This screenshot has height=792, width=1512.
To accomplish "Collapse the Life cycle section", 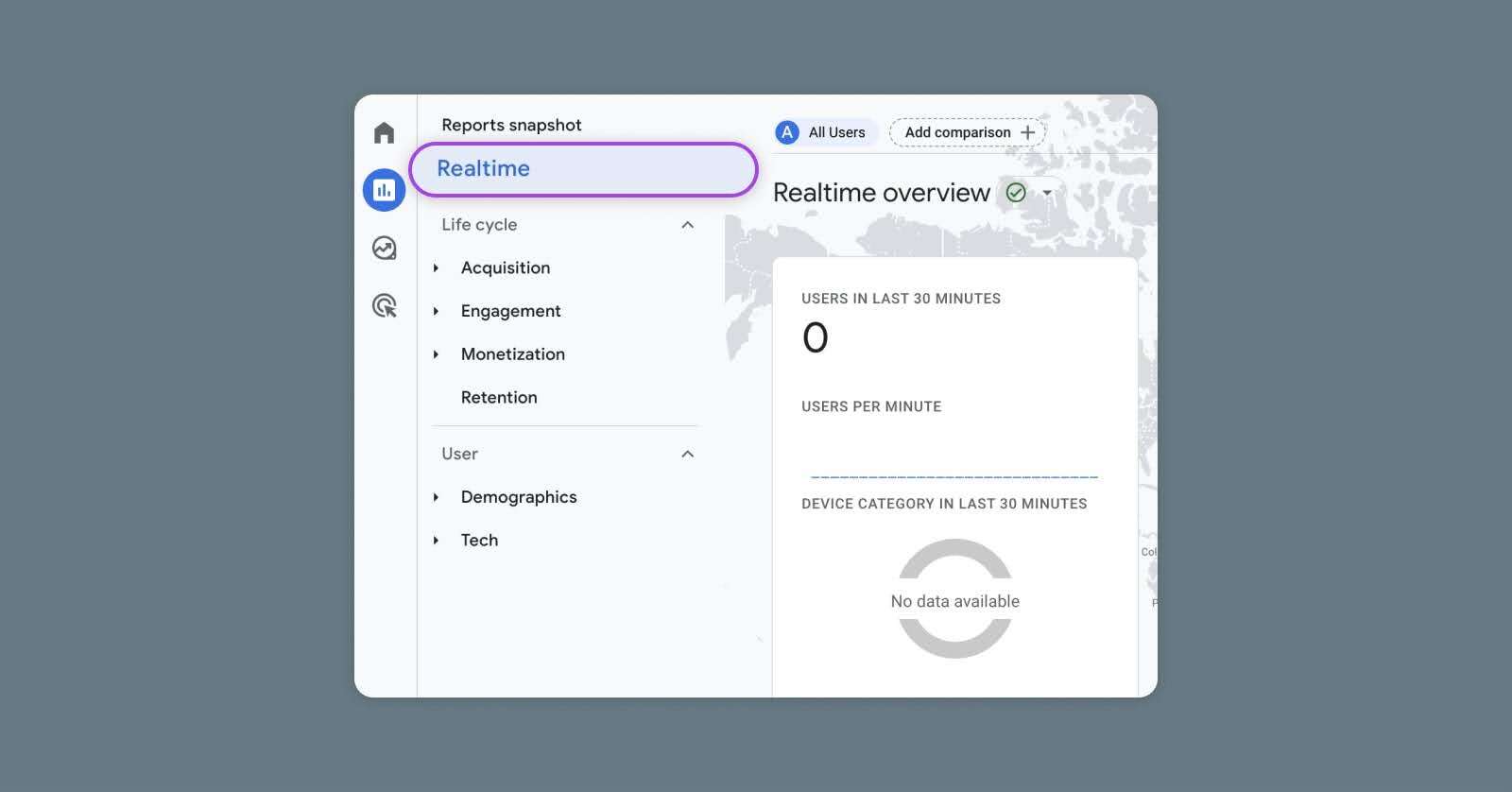I will [x=688, y=225].
